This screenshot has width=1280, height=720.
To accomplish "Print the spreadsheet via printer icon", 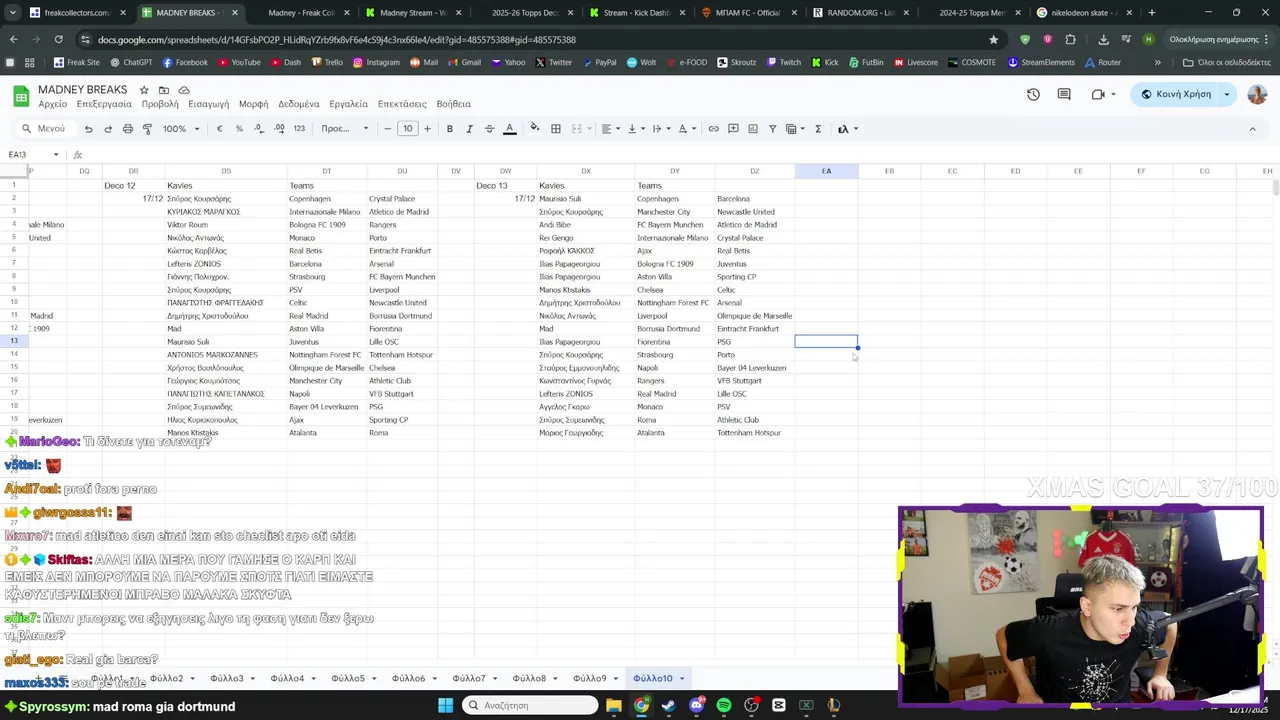I will [128, 129].
